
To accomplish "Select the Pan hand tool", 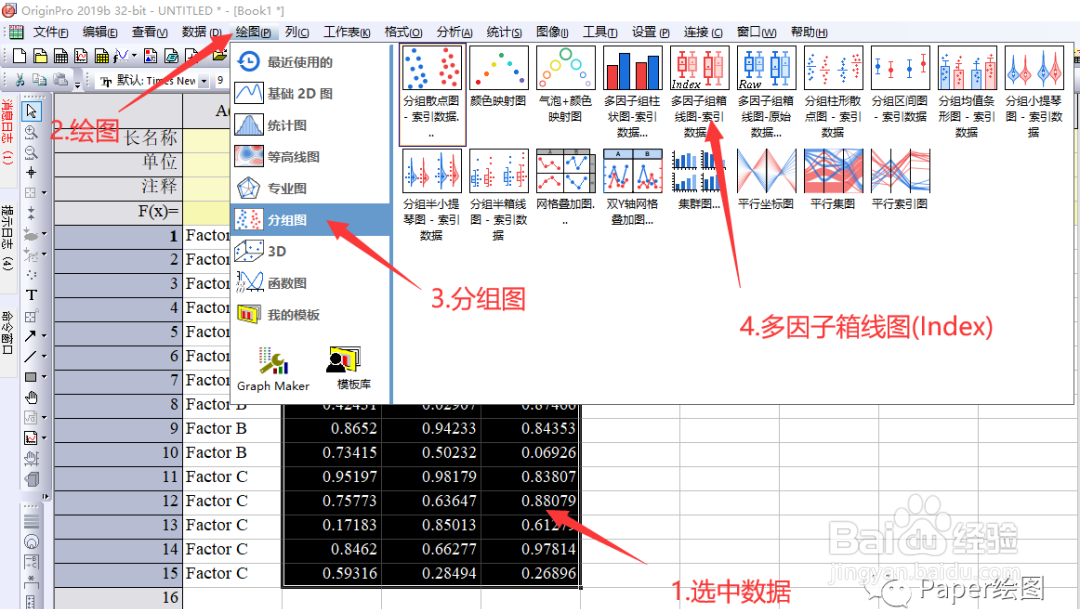I will [31, 398].
